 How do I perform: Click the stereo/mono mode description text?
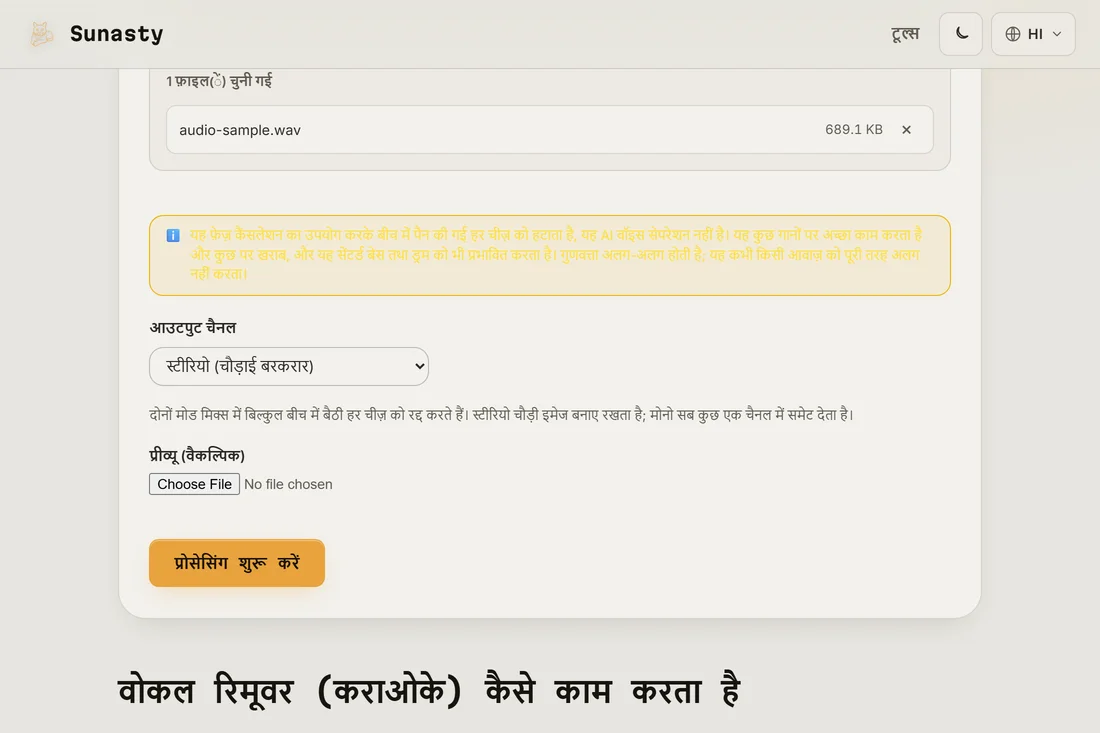(502, 415)
